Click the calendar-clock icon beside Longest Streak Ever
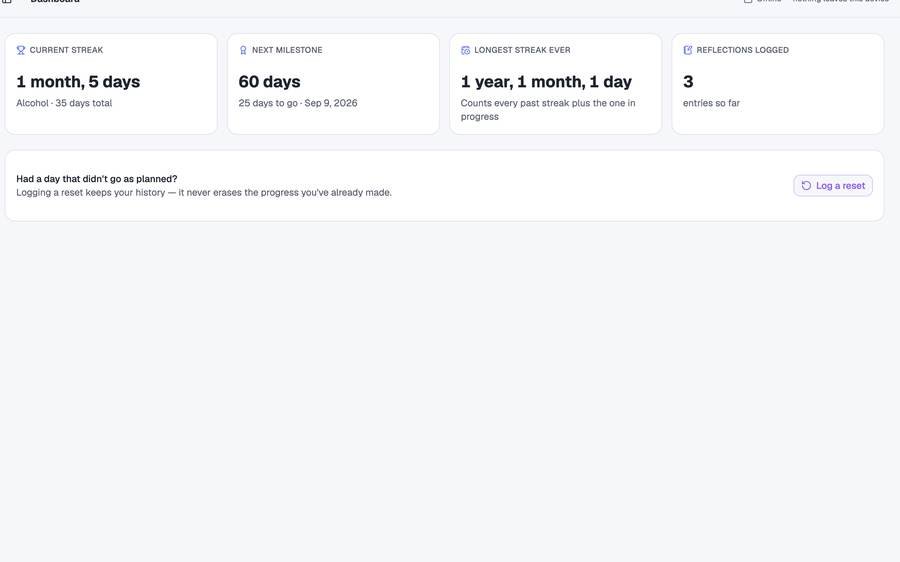Screen dimensions: 900x562 465,51
